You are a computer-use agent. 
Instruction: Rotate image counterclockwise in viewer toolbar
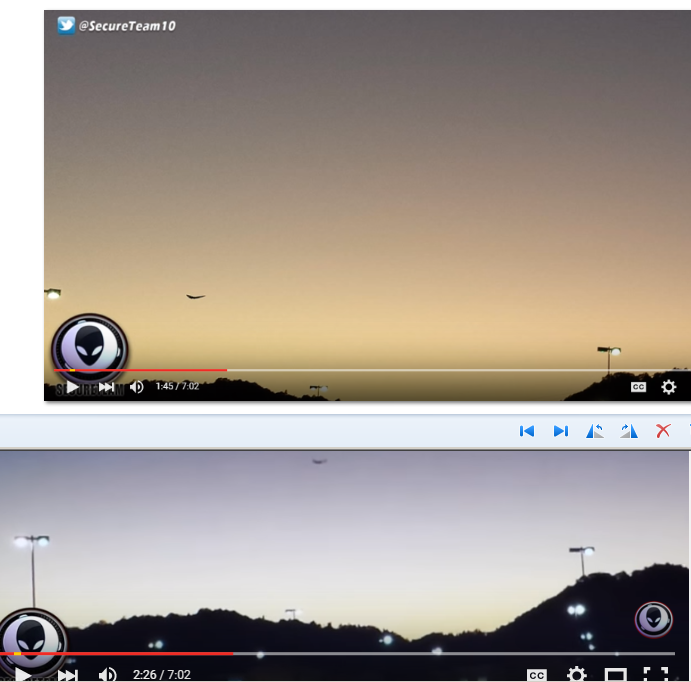pyautogui.click(x=595, y=431)
